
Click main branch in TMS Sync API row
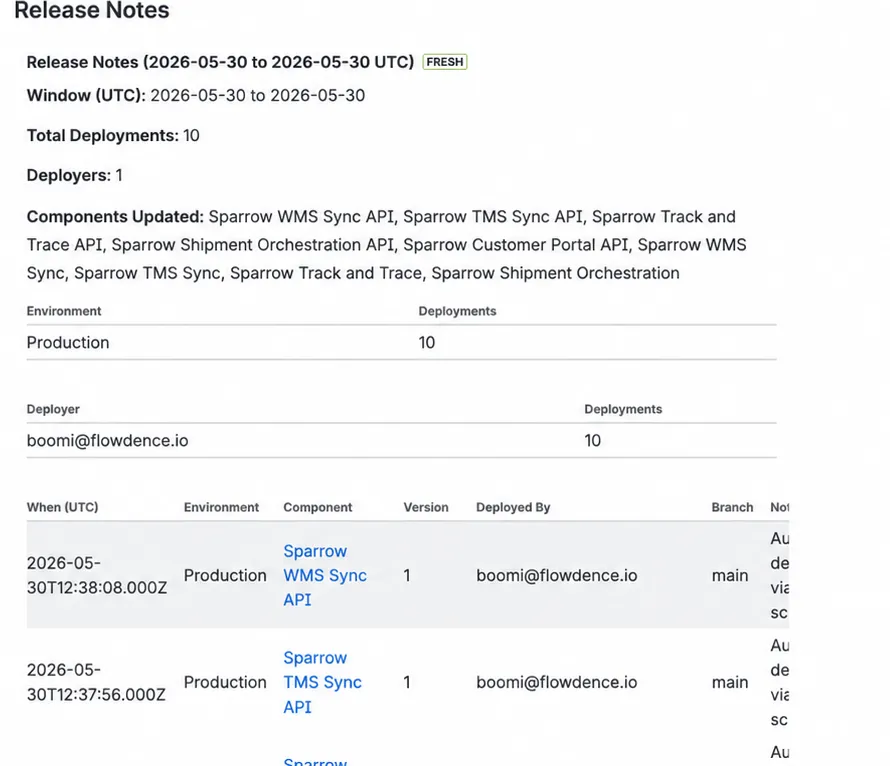[x=730, y=682]
